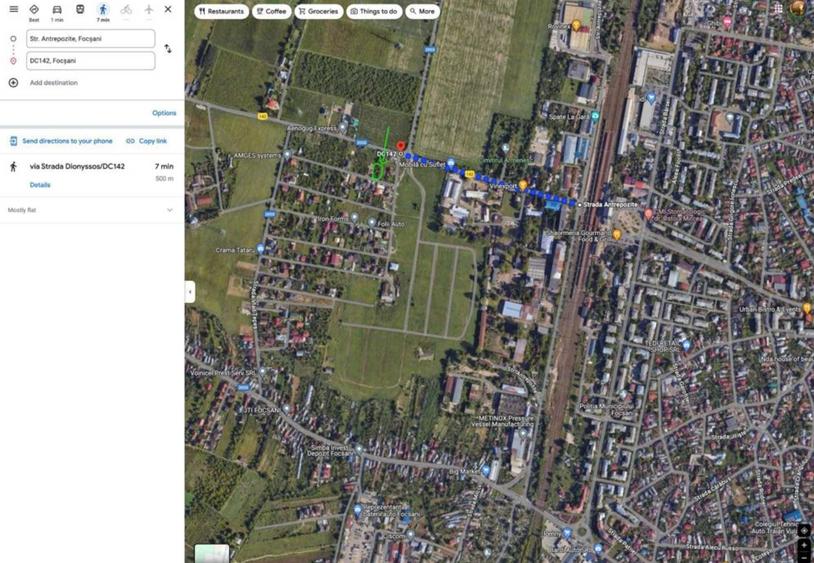This screenshot has width=814, height=563.
Task: Click the Voinicel Prest Serv SRL marker
Action: [x=262, y=372]
